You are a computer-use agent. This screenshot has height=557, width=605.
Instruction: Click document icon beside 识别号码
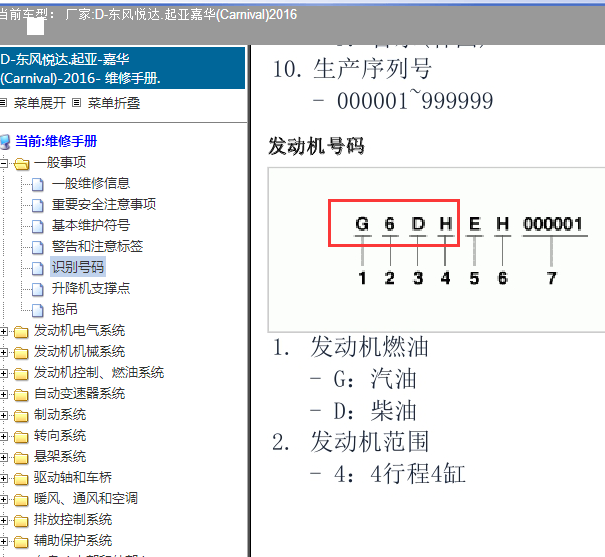(37, 268)
